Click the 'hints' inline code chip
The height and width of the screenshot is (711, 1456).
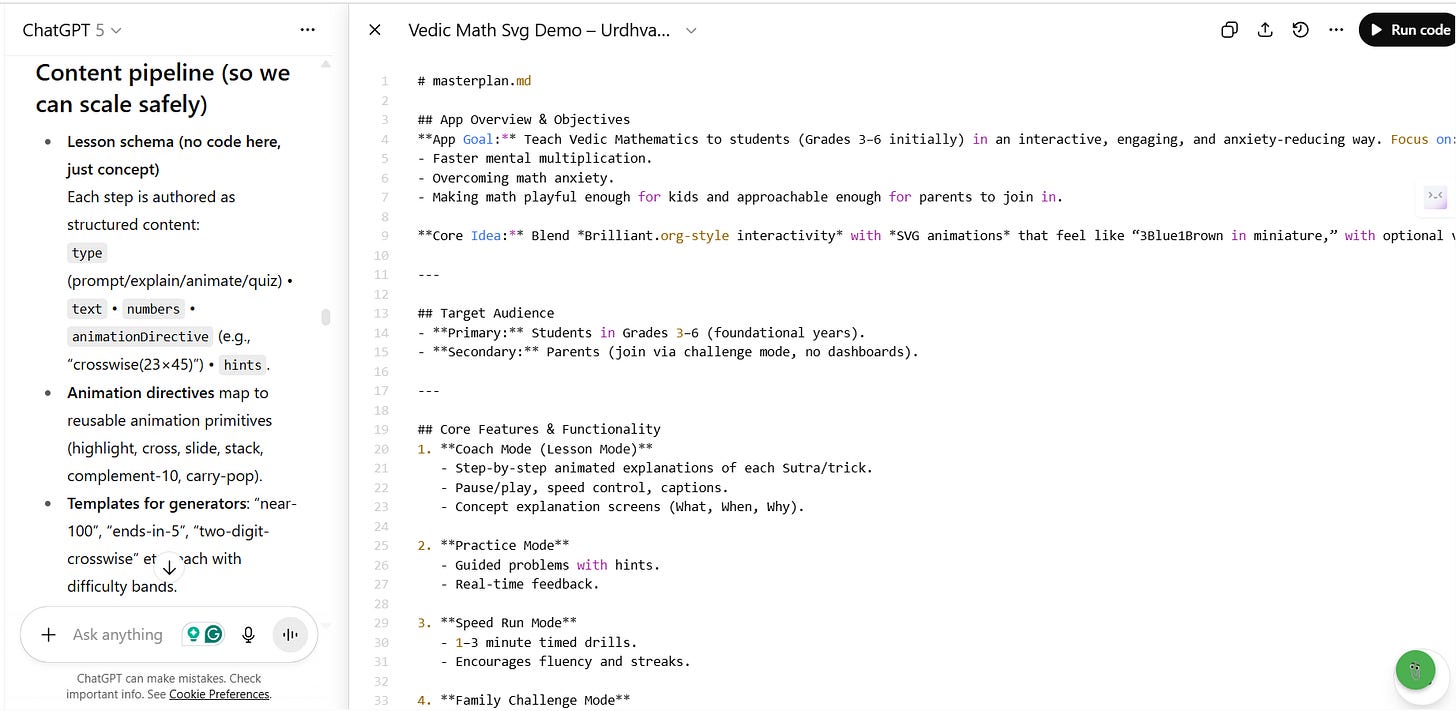pyautogui.click(x=242, y=365)
